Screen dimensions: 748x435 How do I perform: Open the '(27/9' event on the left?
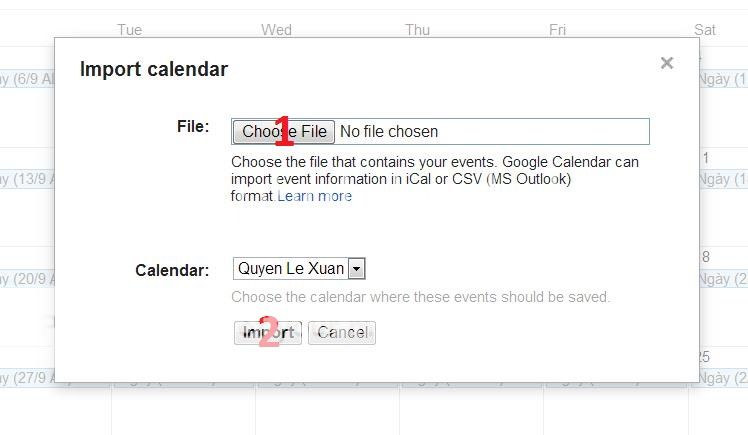tap(27, 378)
